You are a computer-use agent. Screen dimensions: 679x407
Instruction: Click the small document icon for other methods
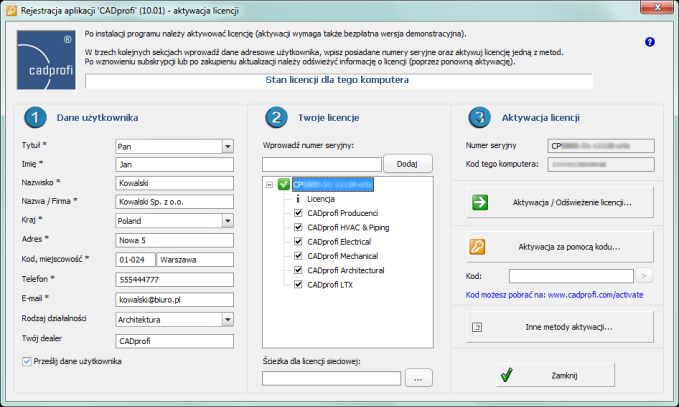477,327
